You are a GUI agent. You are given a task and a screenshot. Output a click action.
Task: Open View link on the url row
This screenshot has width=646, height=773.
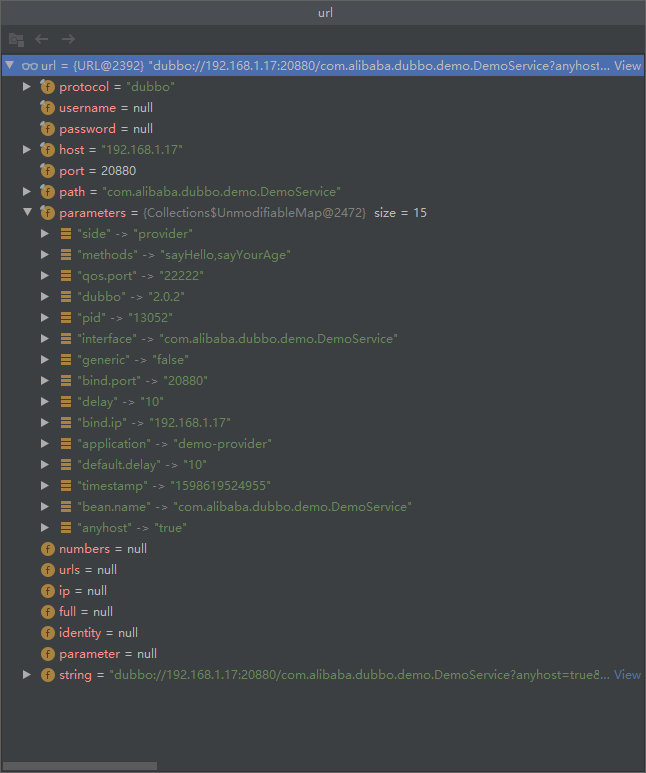(627, 66)
